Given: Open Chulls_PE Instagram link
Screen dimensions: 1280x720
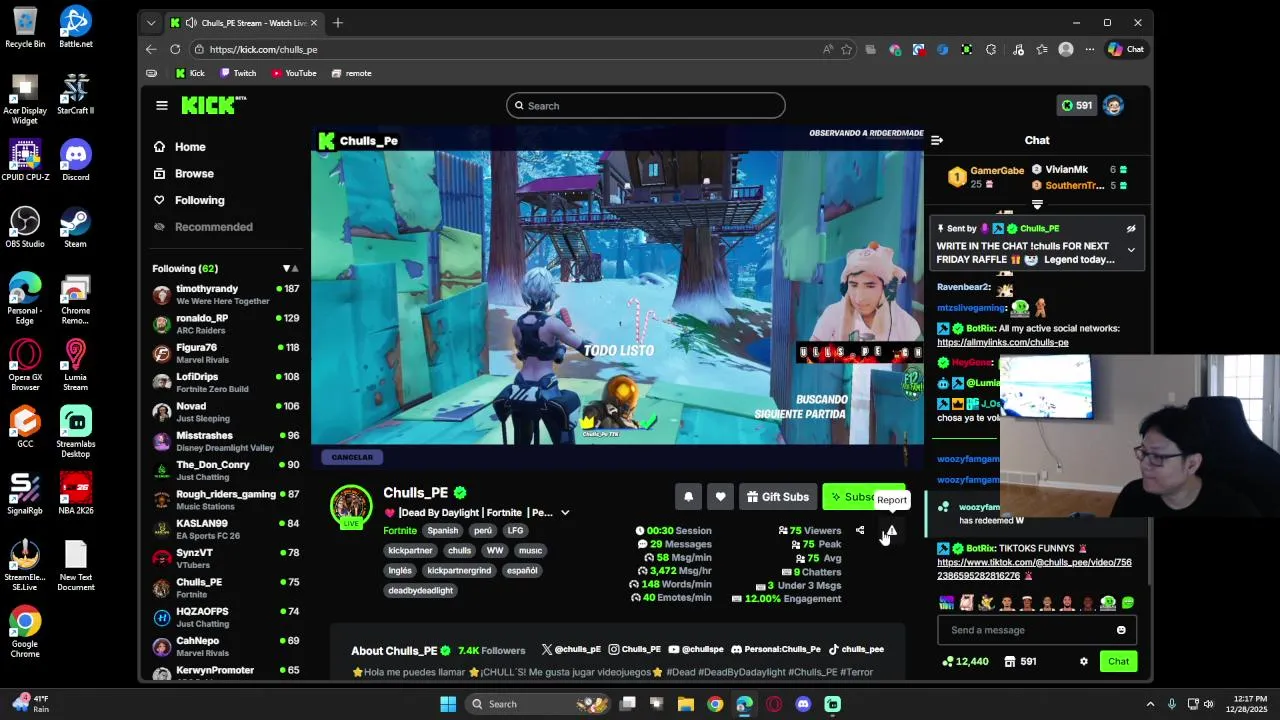Looking at the screenshot, I should pos(635,650).
